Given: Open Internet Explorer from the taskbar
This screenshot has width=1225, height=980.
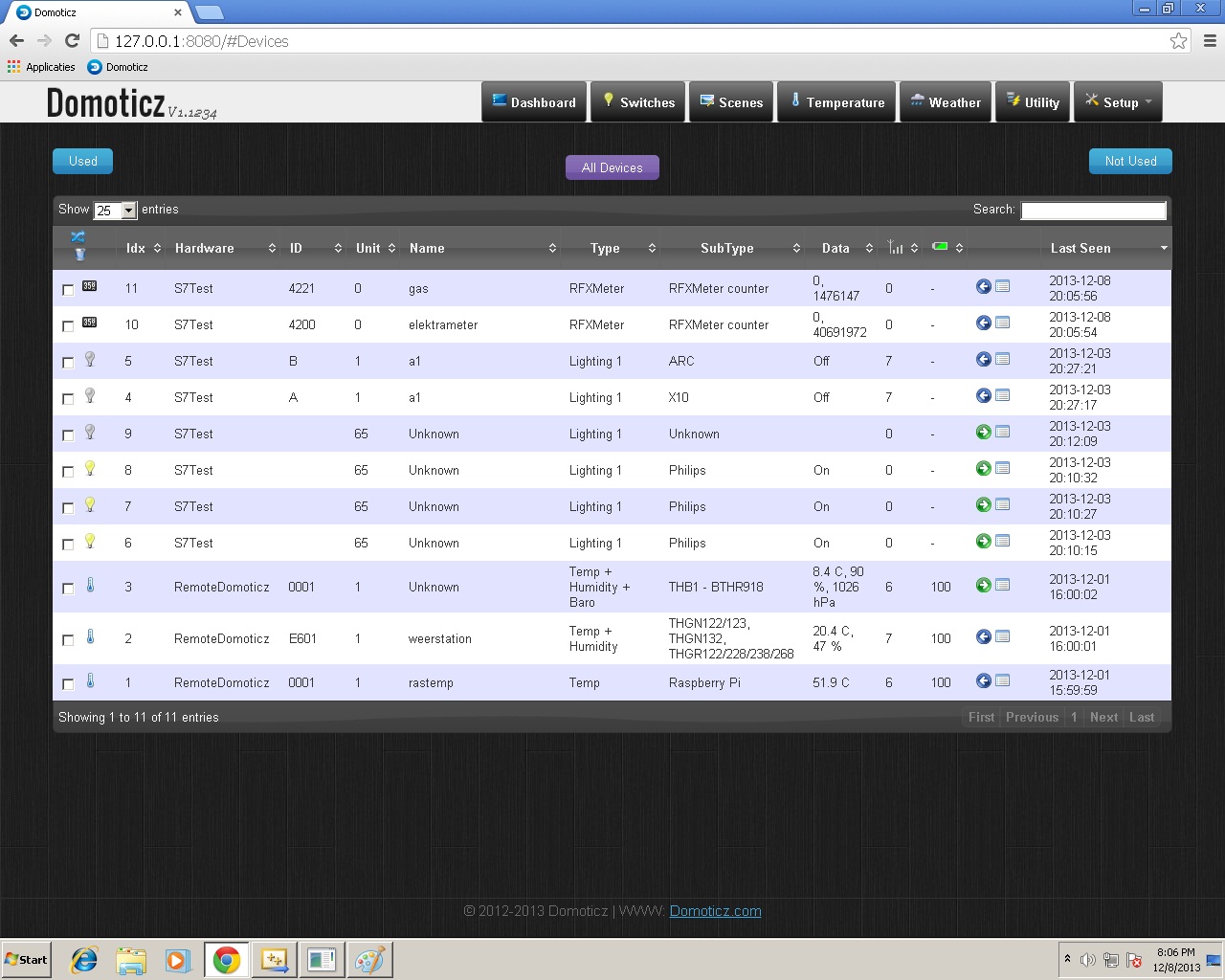Looking at the screenshot, I should [84, 960].
